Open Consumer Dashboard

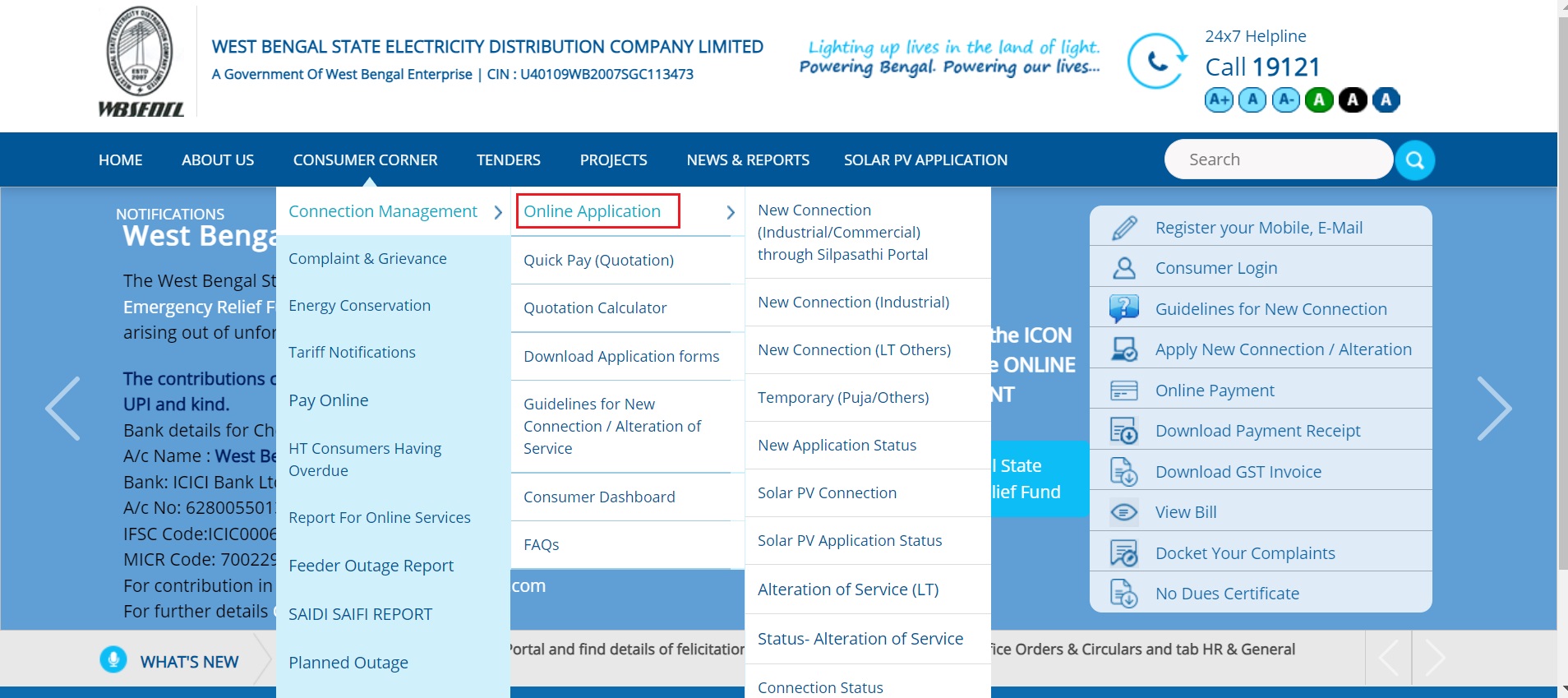pos(599,497)
